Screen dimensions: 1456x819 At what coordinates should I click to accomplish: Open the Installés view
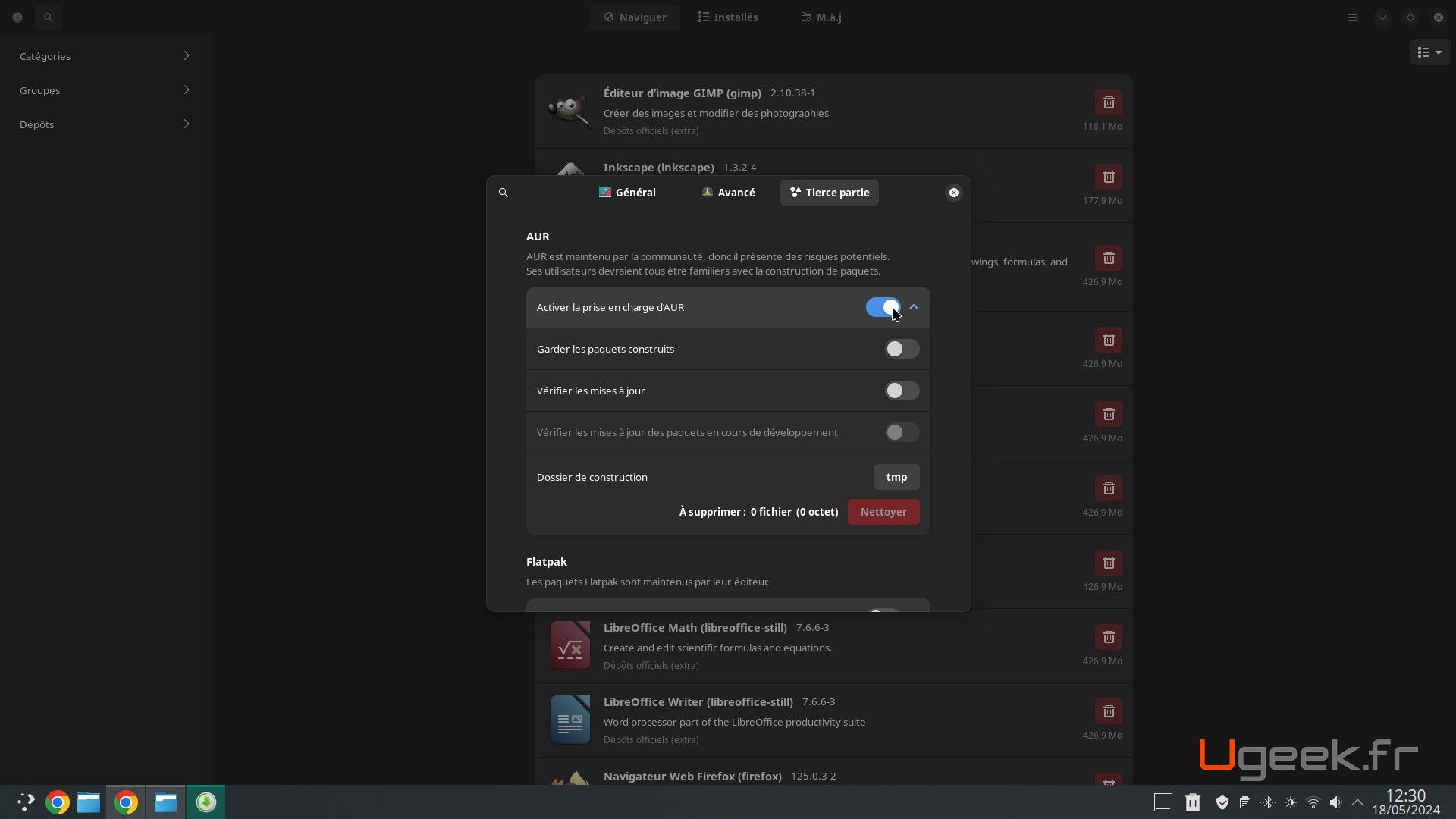click(727, 17)
